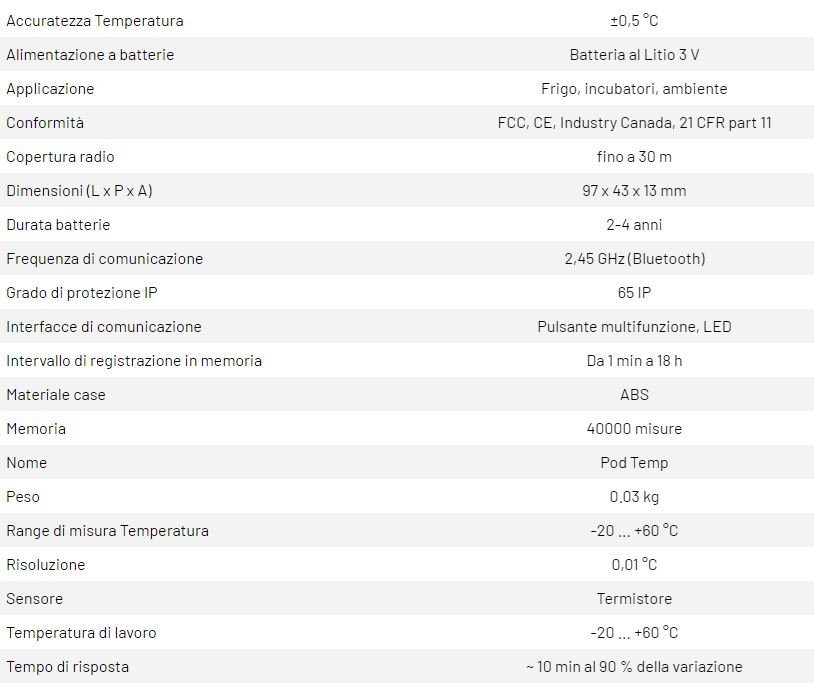Click the Tempo di risposta row label

click(x=68, y=667)
